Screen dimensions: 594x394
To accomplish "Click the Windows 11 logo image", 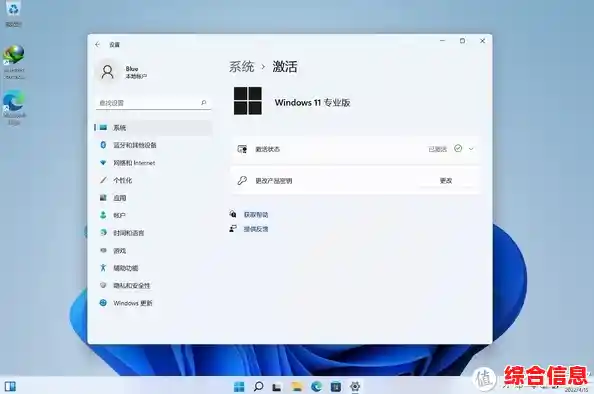I will pyautogui.click(x=248, y=101).
